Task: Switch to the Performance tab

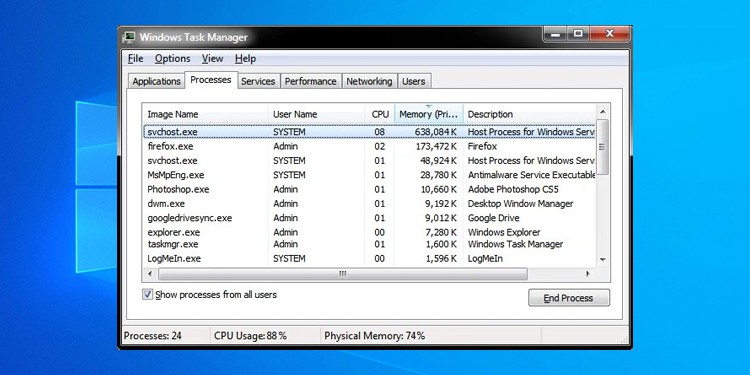Action: click(x=310, y=81)
